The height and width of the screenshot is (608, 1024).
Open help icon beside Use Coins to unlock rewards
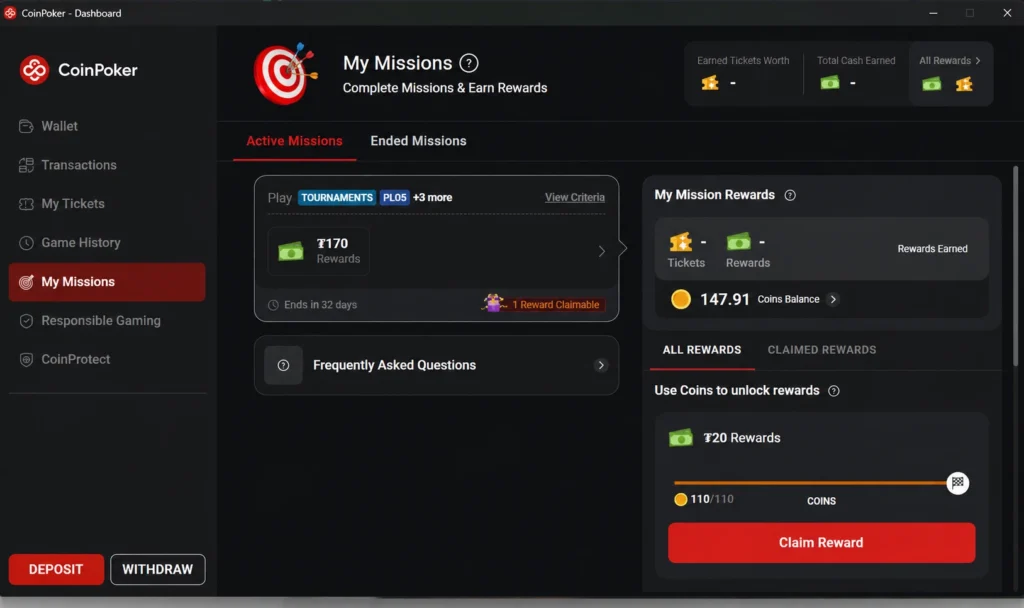(834, 391)
